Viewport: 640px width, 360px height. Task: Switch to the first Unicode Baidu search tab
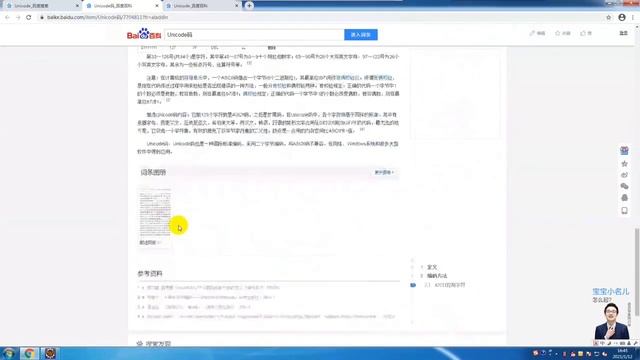coord(41,6)
